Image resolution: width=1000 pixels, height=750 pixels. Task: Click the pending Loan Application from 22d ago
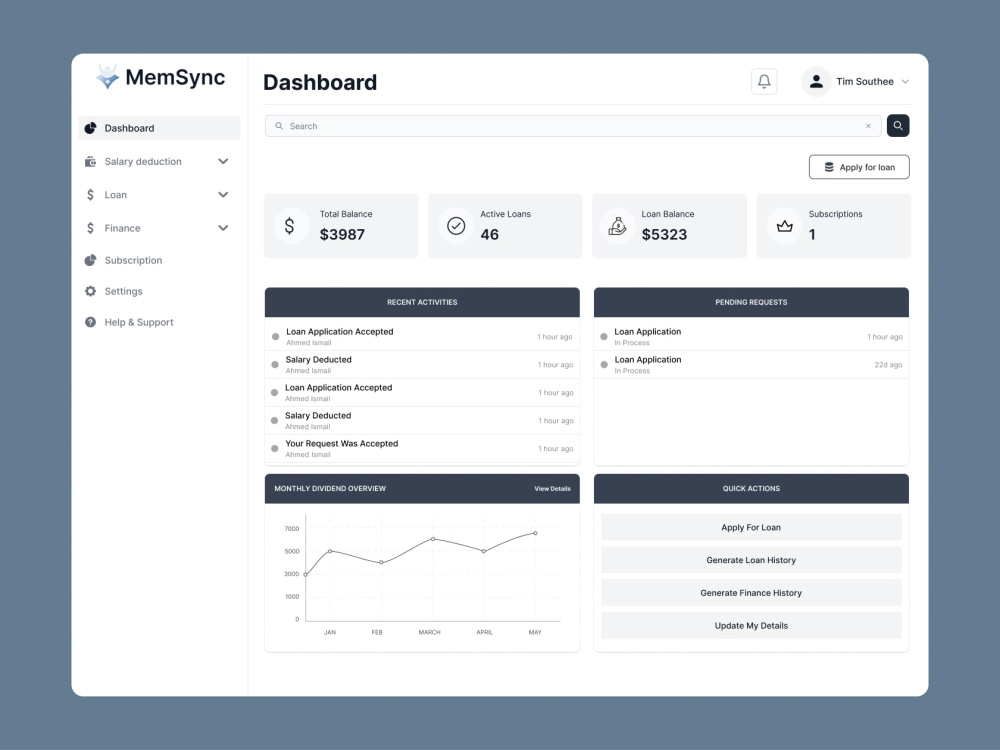pos(751,364)
